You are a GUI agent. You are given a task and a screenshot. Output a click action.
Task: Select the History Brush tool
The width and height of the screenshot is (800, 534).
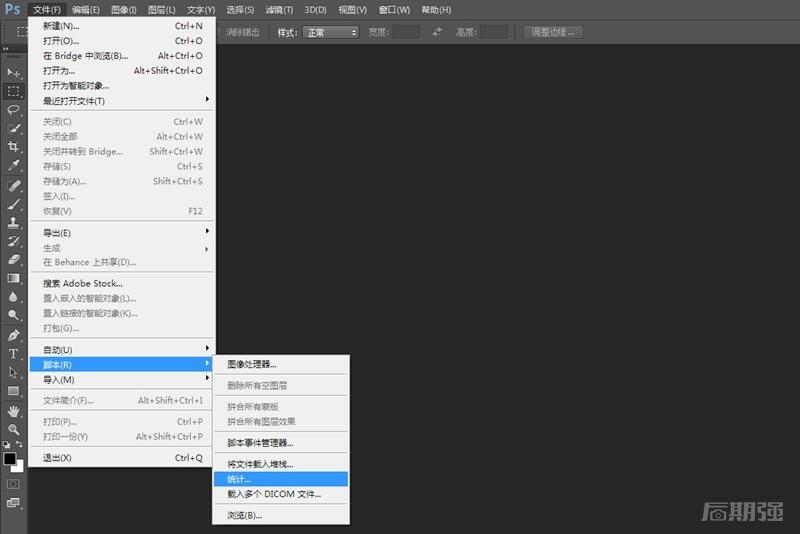(x=13, y=241)
